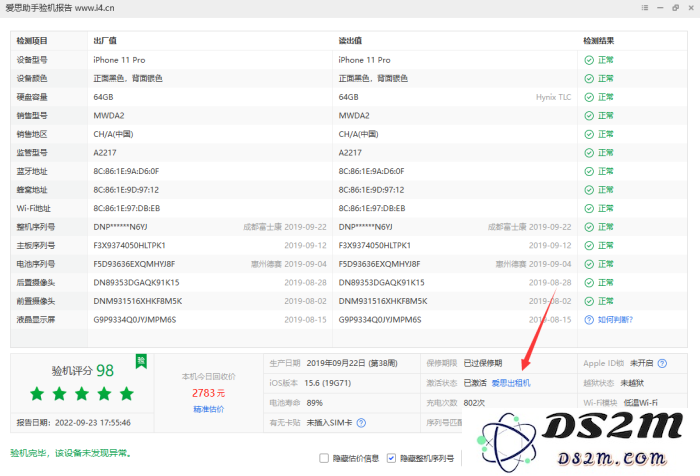Click the green check for 电池序列号 row
700x476 pixels.
click(589, 264)
